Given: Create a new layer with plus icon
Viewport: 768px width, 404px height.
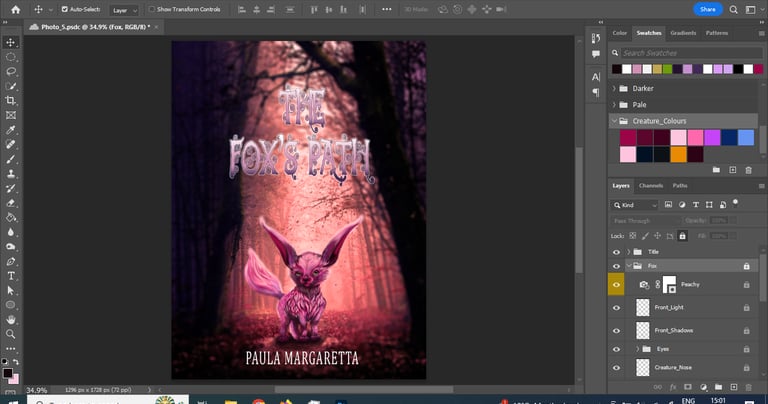Looking at the screenshot, I should [x=733, y=385].
